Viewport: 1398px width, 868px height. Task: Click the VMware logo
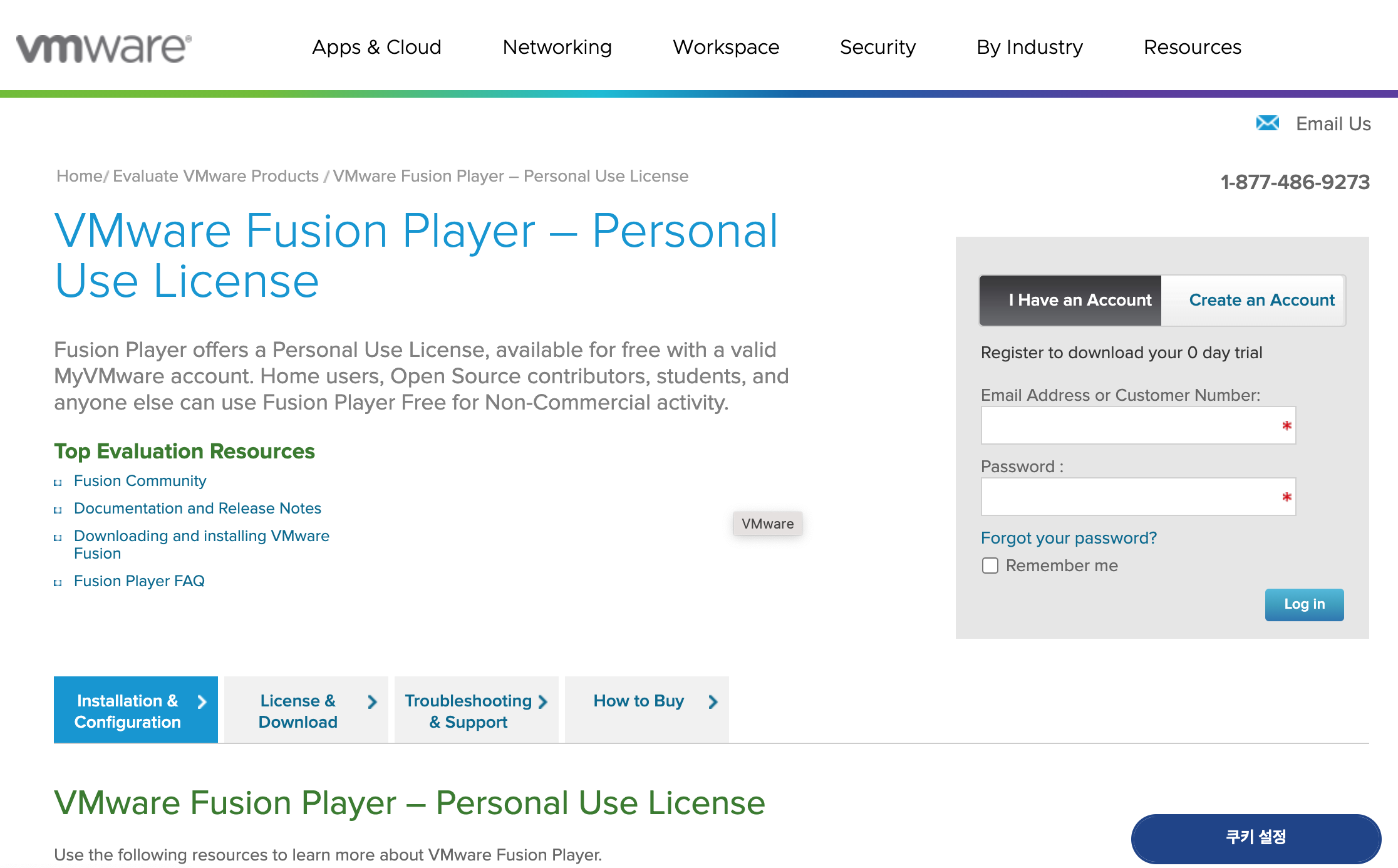point(104,48)
